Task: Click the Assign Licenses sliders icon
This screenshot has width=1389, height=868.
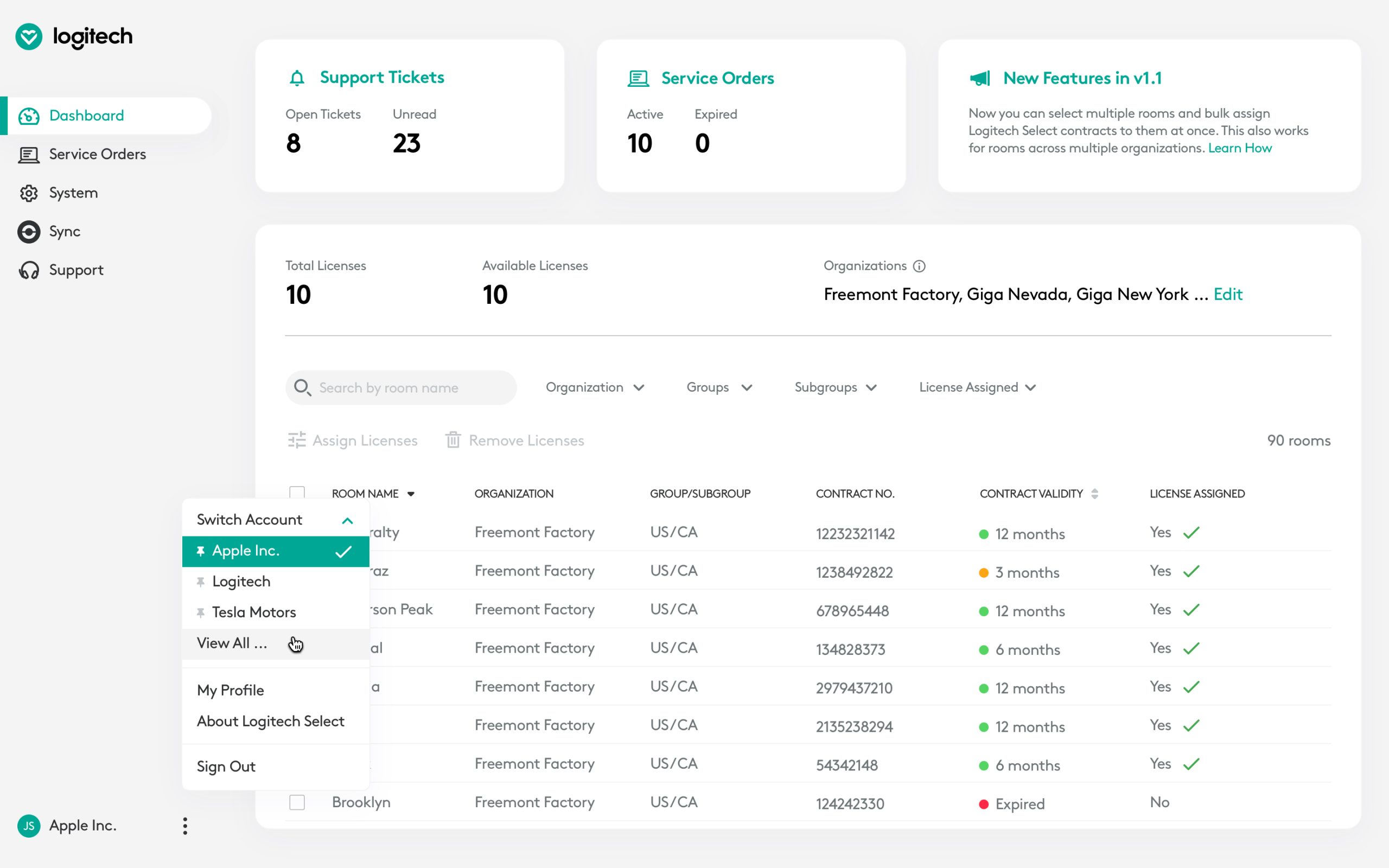Action: click(297, 441)
